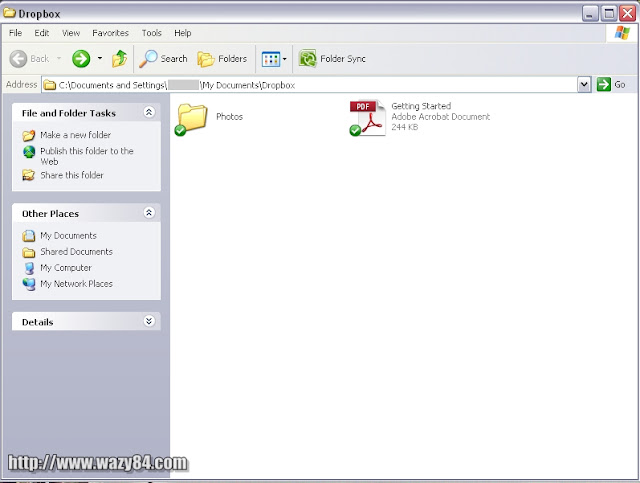The width and height of the screenshot is (640, 483).
Task: Click the folder icon in address bar
Action: pos(50,85)
